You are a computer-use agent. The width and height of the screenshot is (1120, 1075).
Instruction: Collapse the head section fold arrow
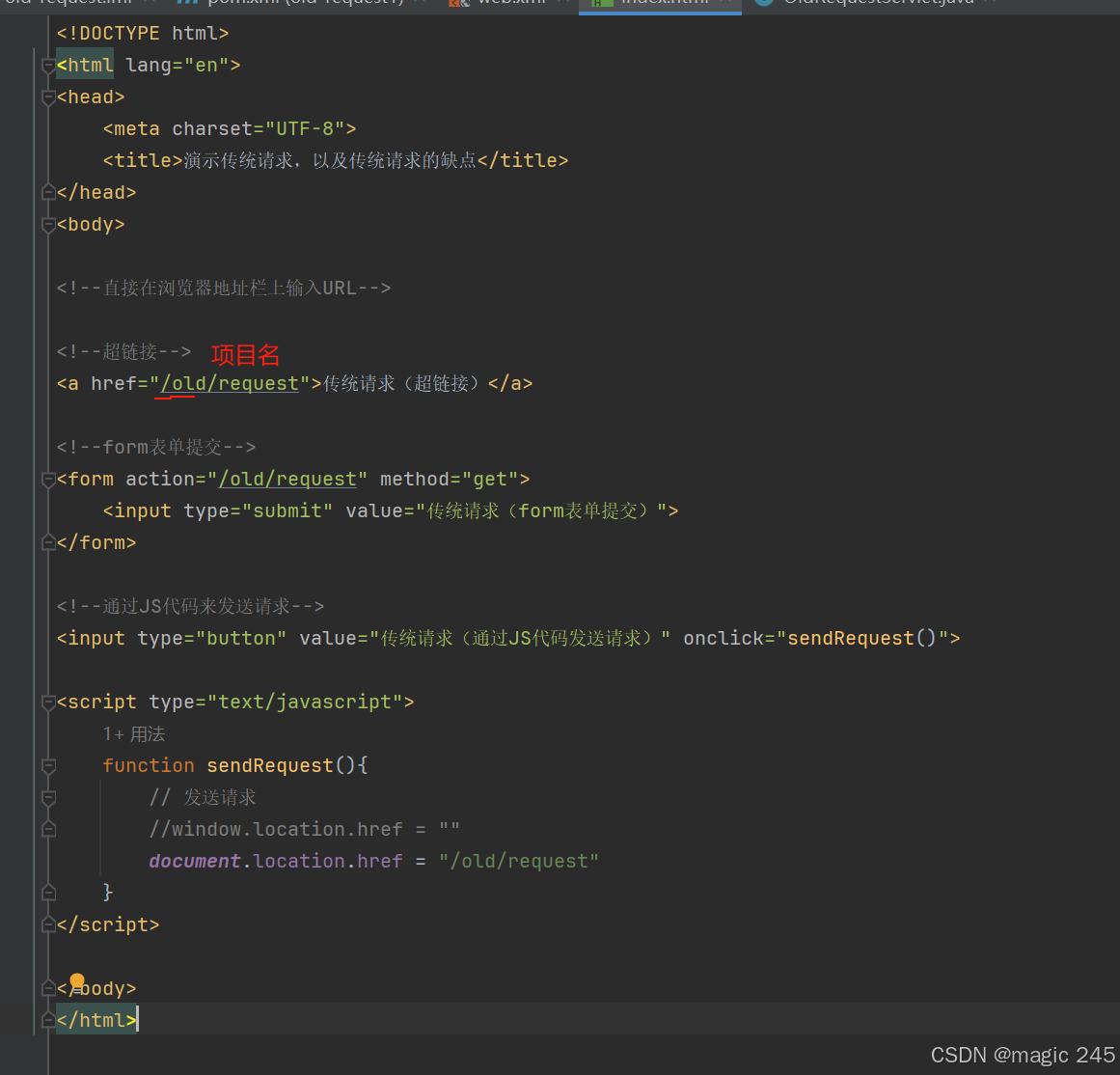pyautogui.click(x=46, y=97)
